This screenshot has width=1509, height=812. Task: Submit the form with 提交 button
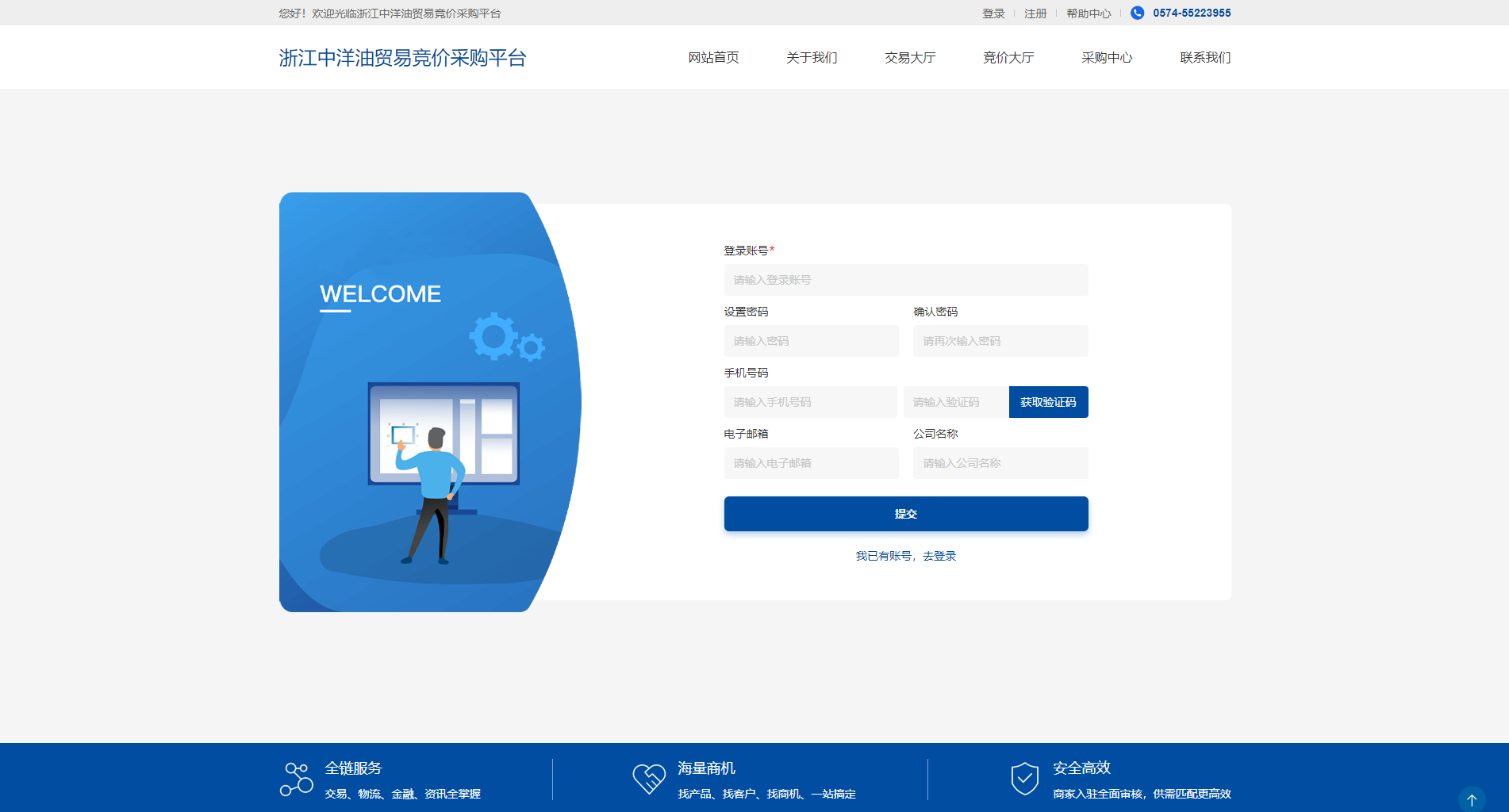pyautogui.click(x=905, y=514)
